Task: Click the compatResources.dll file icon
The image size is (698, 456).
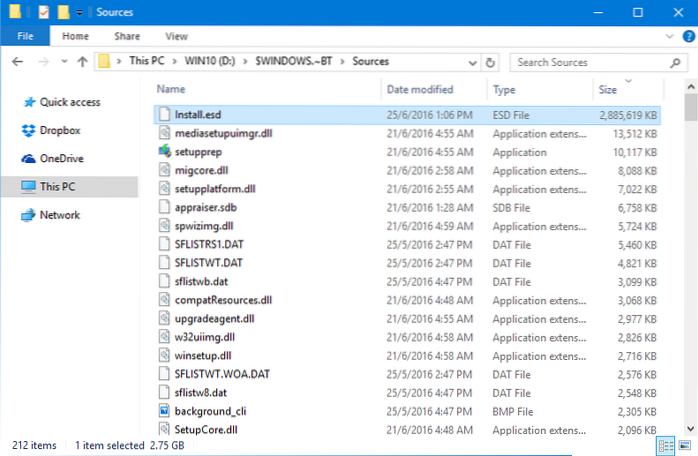Action: [x=165, y=300]
